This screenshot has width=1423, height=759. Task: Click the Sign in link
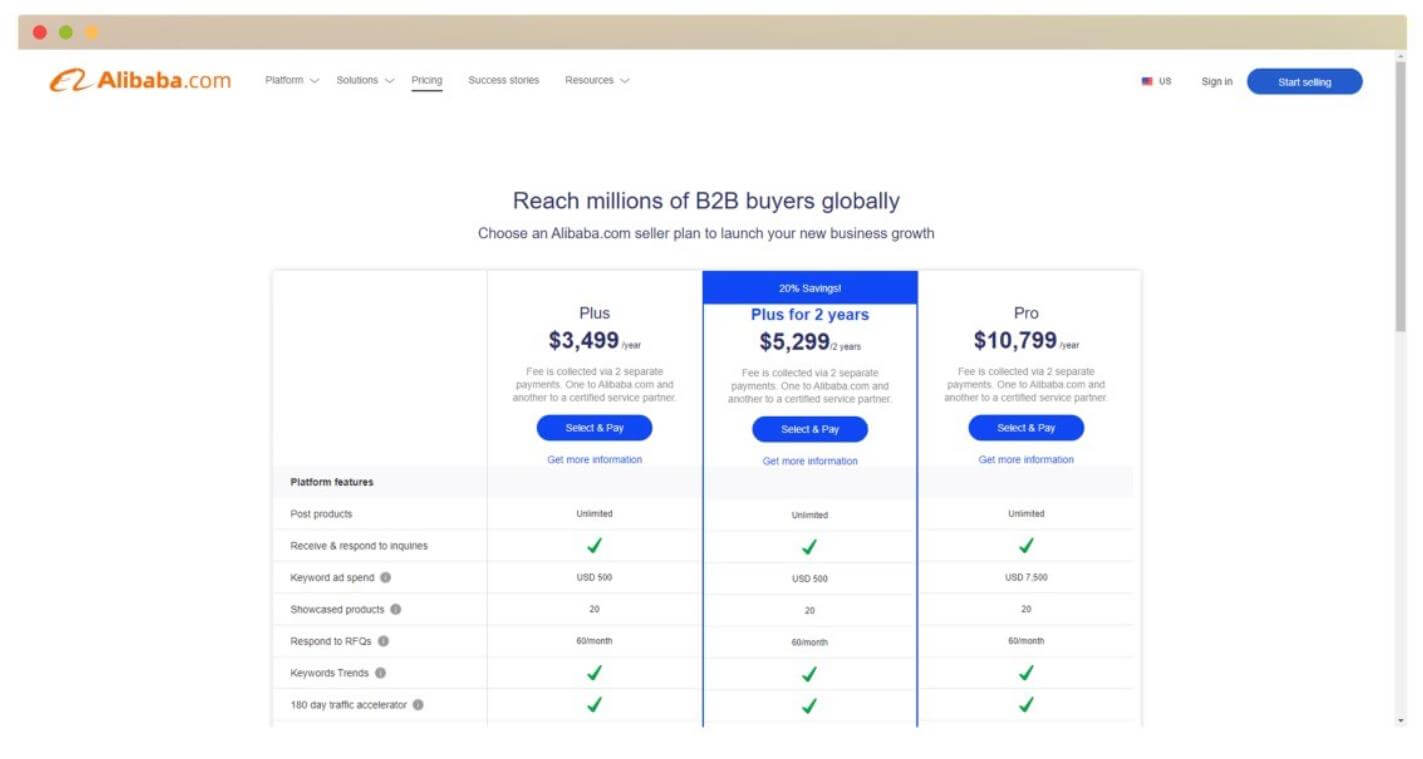[x=1217, y=82]
